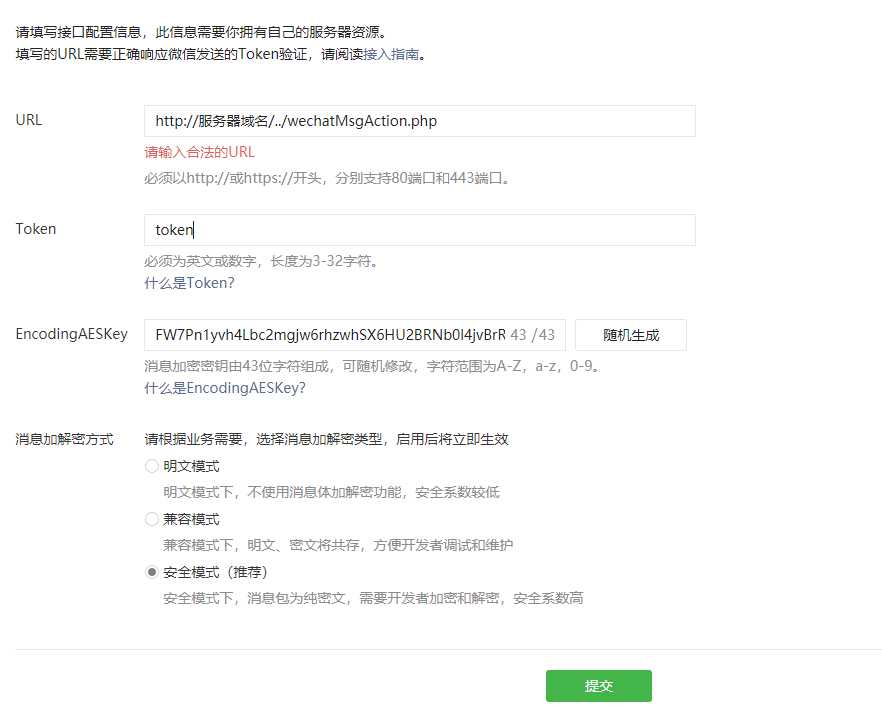Image resolution: width=882 pixels, height=709 pixels.
Task: Click the Token field label
Action: coord(35,229)
